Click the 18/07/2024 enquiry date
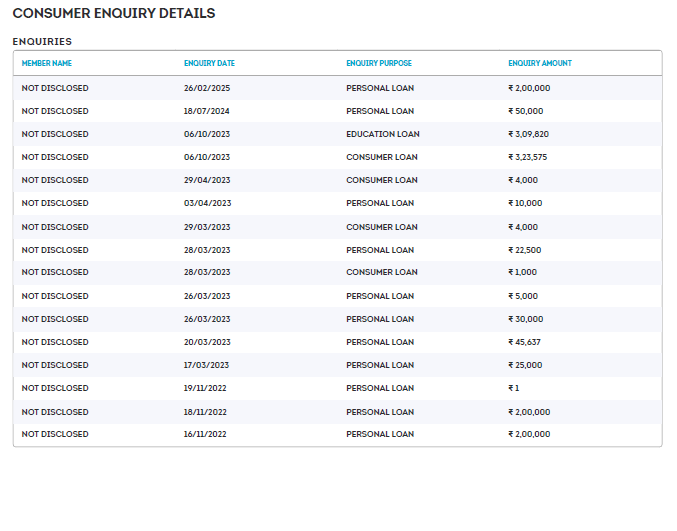This screenshot has height=531, width=677. 207,111
